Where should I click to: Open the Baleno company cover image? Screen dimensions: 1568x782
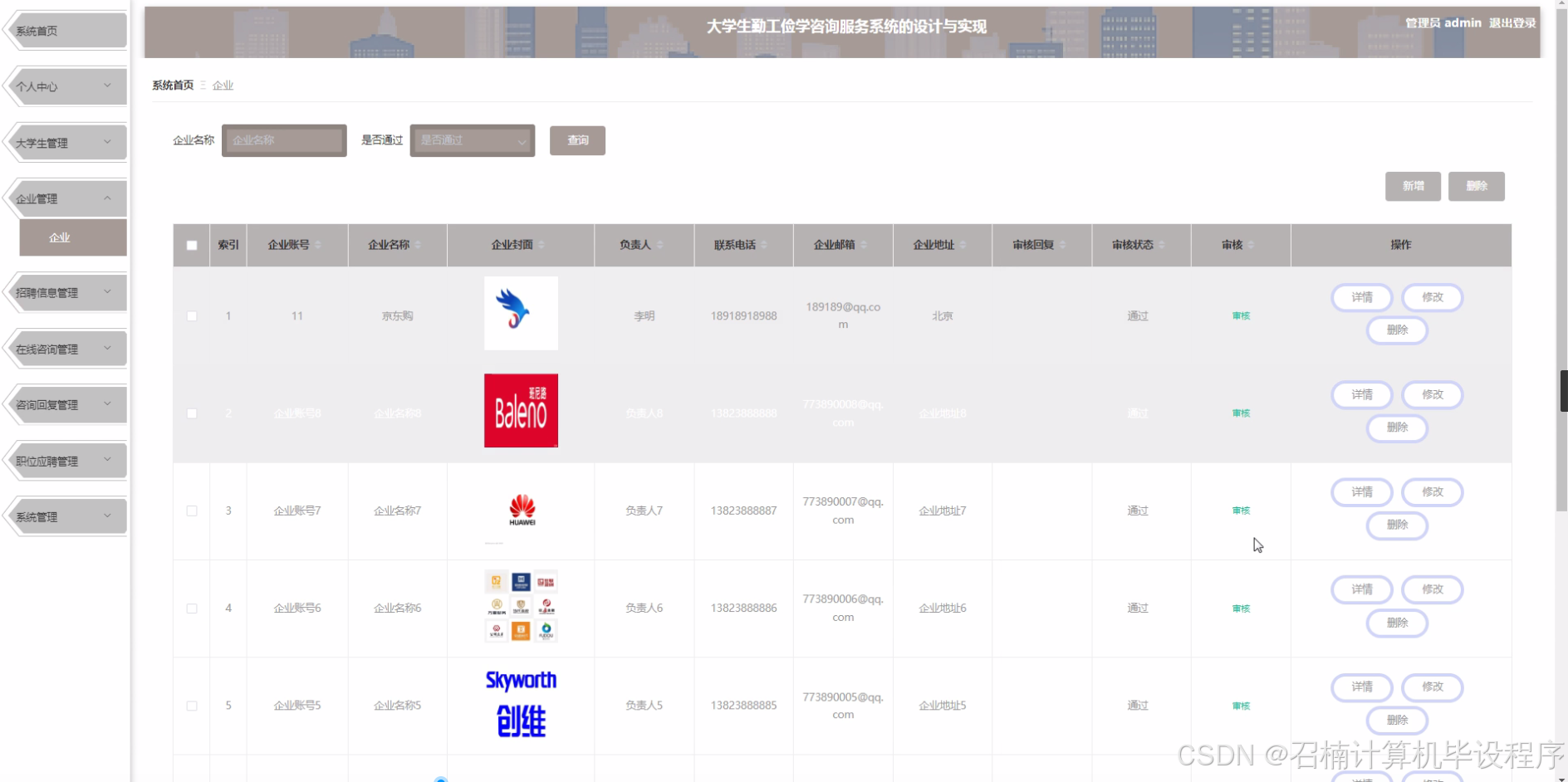[x=521, y=410]
